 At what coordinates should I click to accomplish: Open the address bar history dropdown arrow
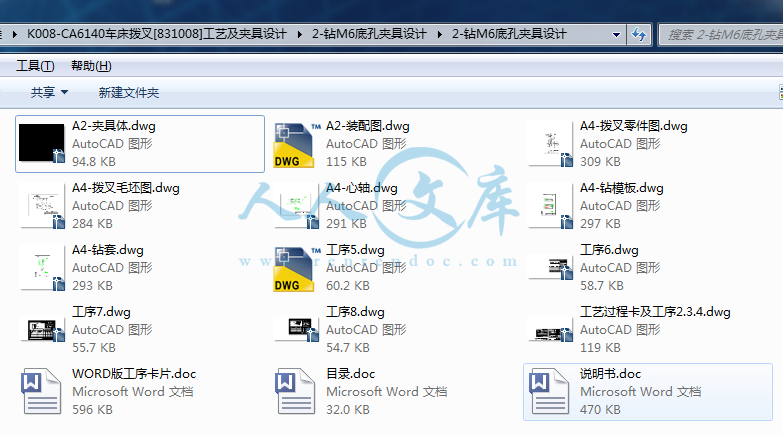click(616, 35)
